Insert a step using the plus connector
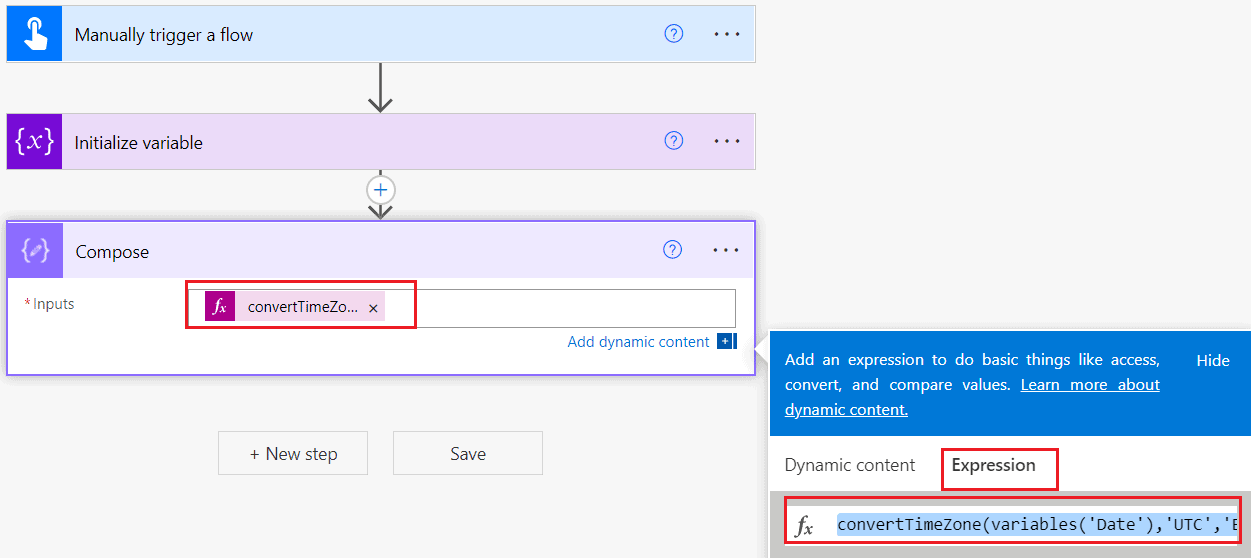Screen dimensions: 1251x558 (381, 189)
